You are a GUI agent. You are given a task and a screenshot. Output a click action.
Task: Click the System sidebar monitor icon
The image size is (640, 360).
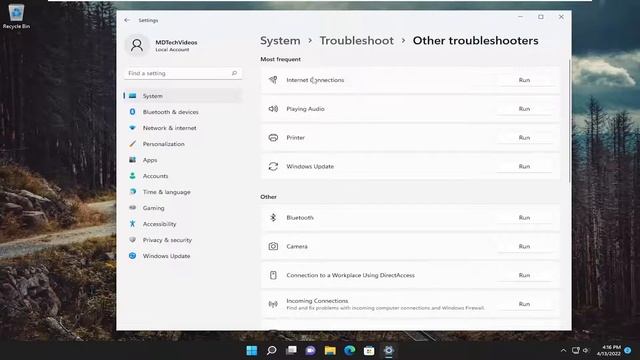tap(133, 96)
